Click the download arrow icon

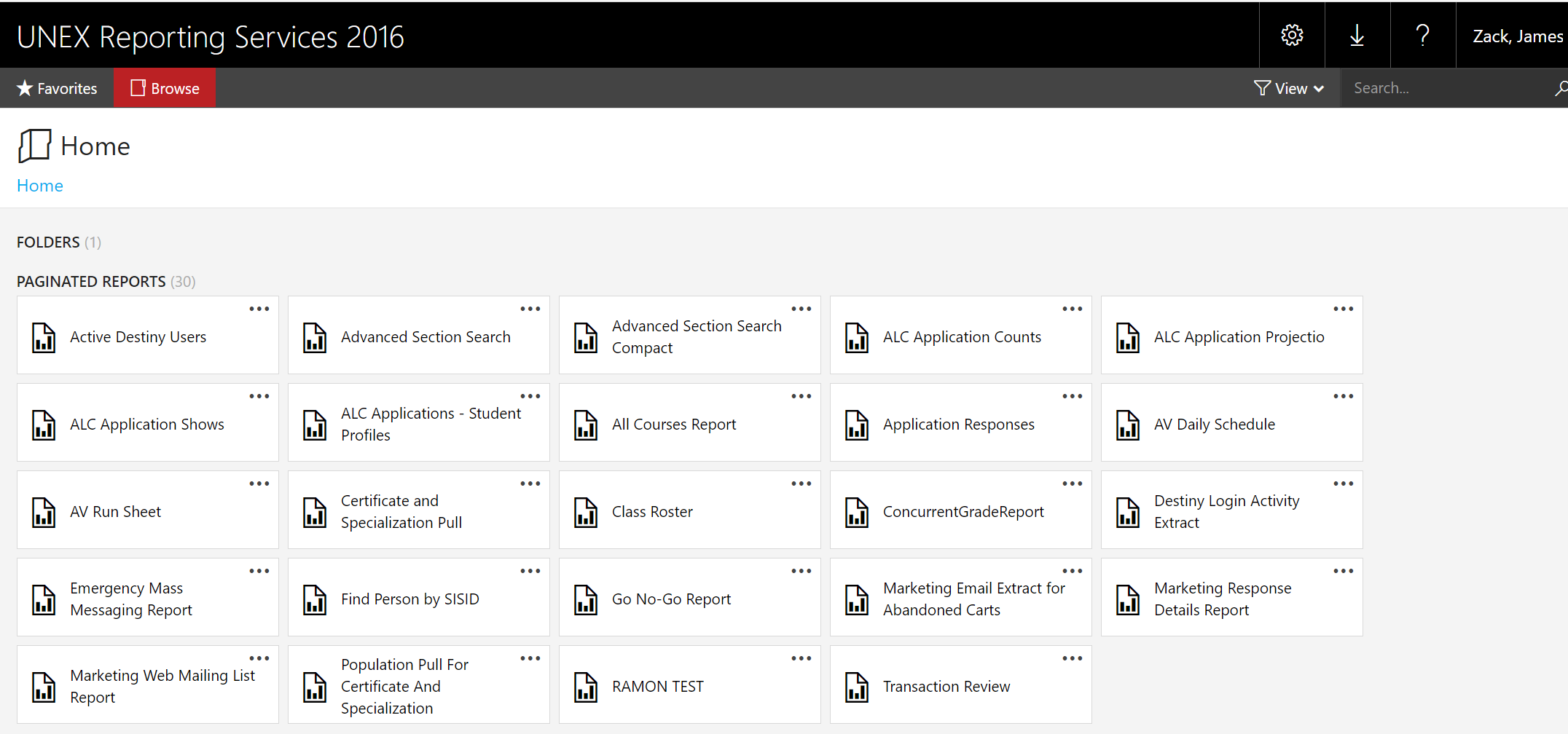point(1357,35)
